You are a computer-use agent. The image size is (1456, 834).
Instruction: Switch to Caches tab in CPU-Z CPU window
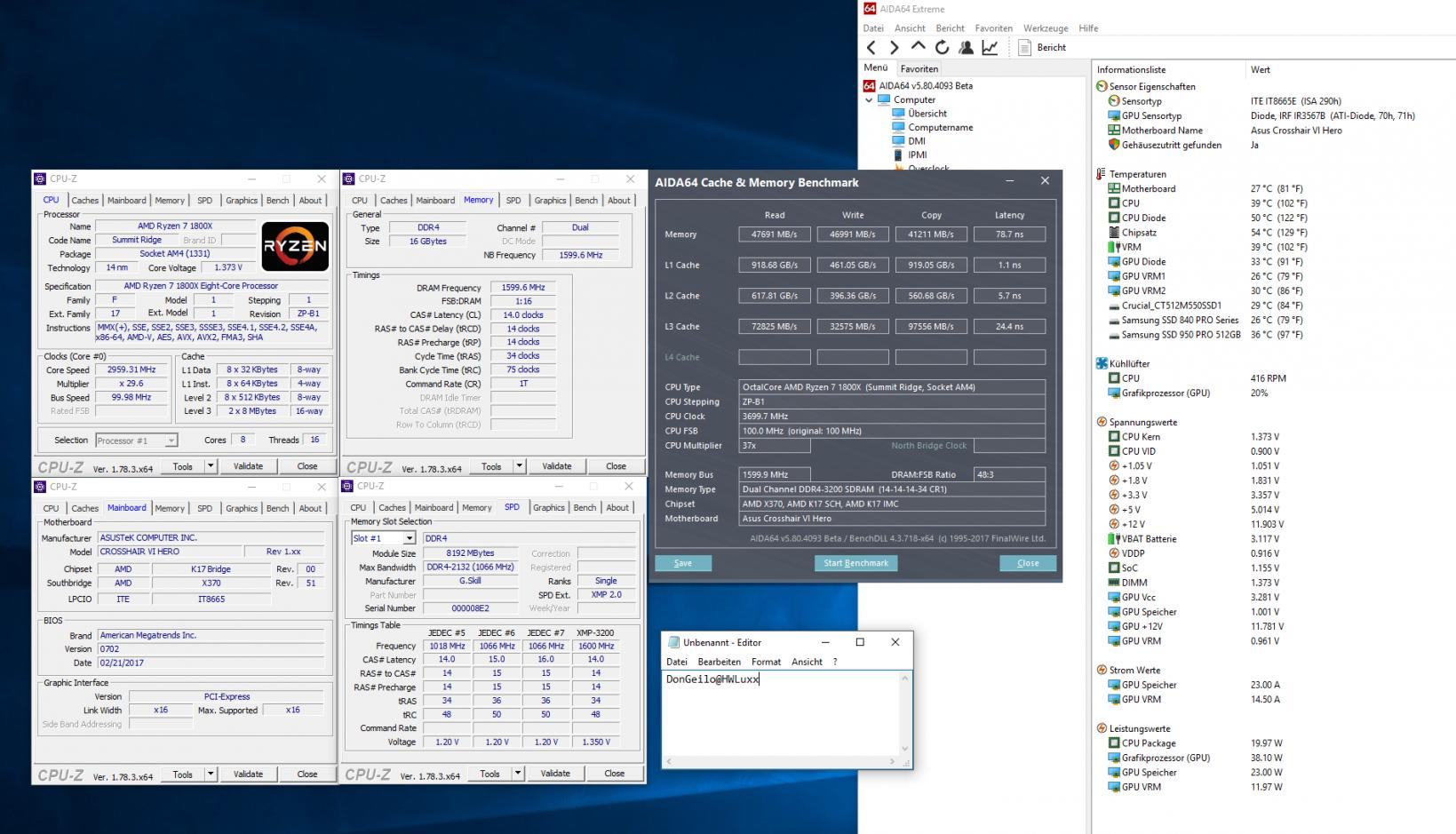pos(85,201)
